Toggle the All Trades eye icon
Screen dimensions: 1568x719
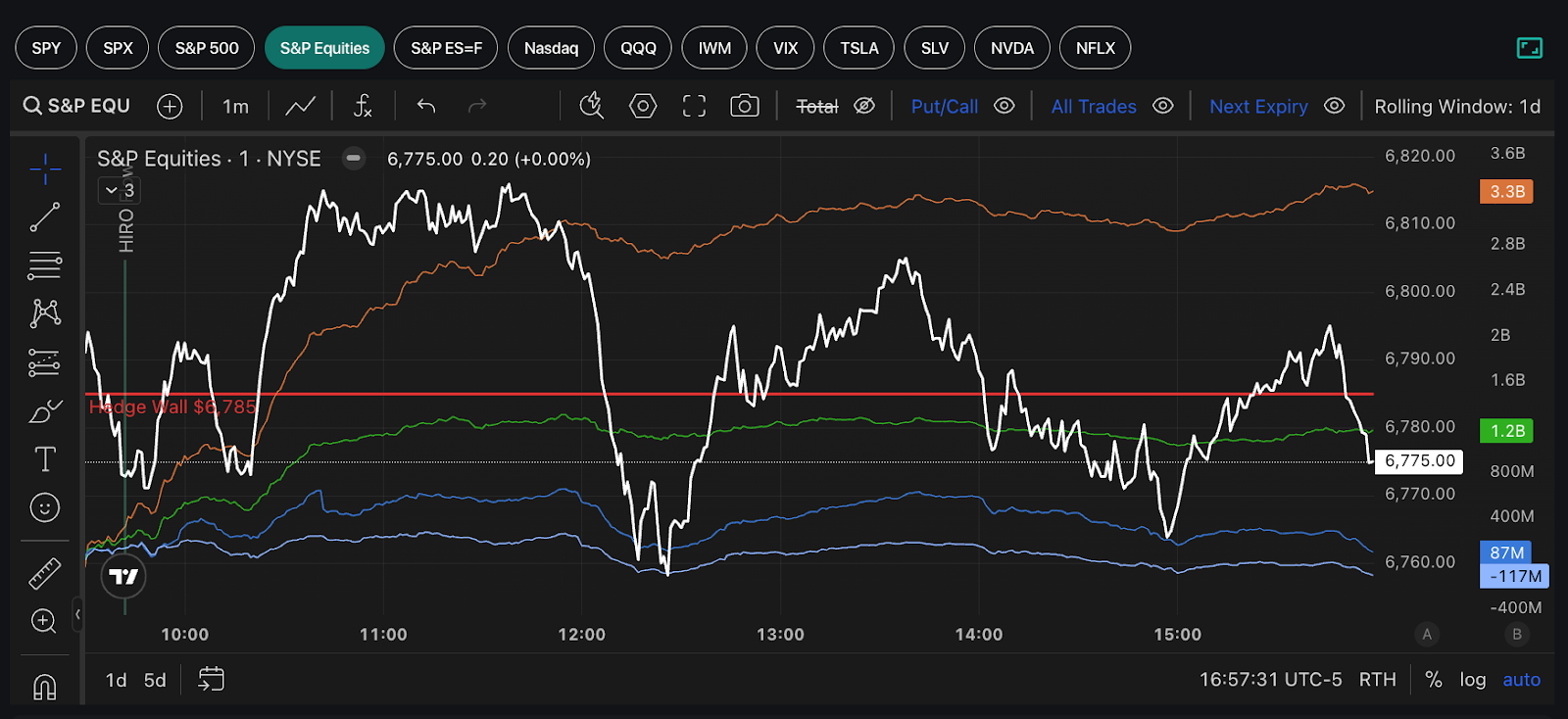click(x=1163, y=106)
